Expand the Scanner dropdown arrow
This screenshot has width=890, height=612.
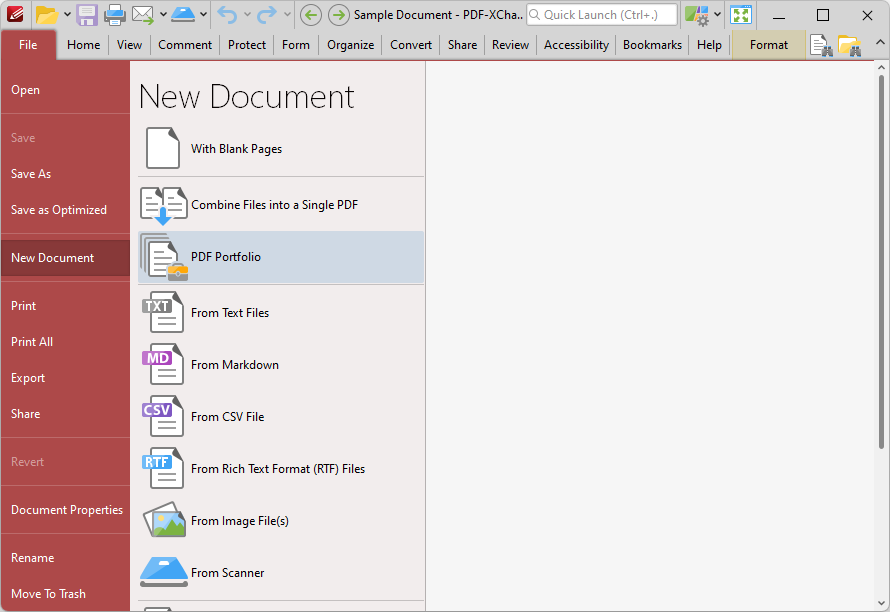coord(203,15)
